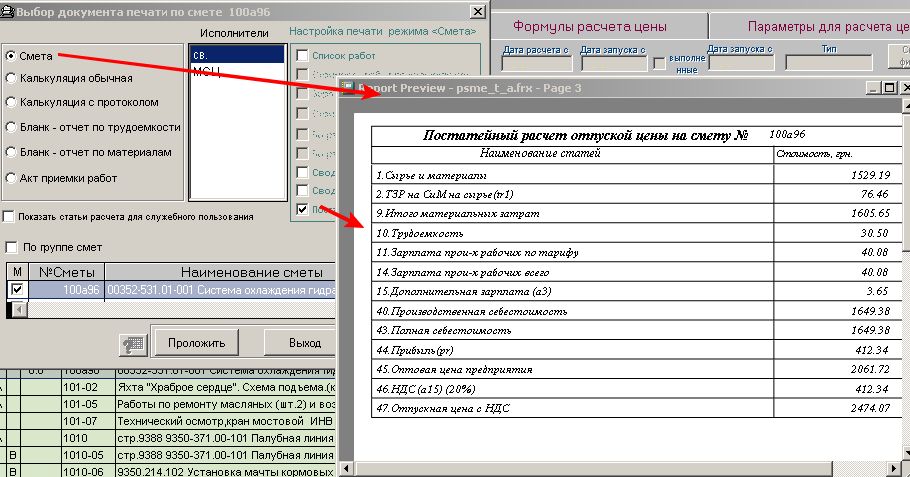
Task: Choose Калькуляция обычная document type
Action: pos(12,77)
